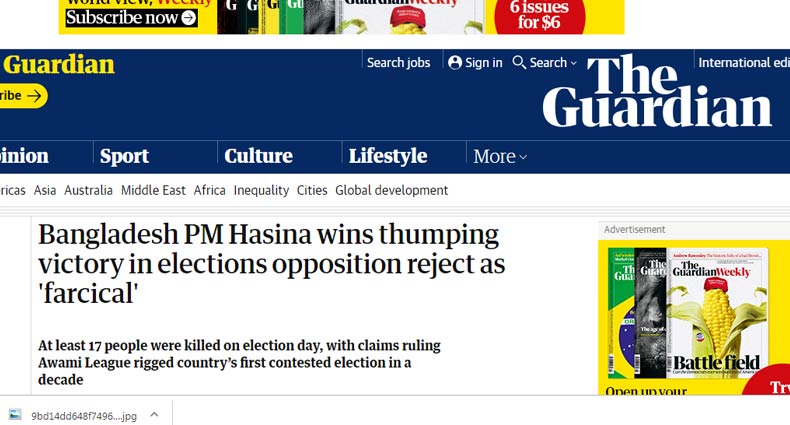Open the Inequality subsection

tap(261, 190)
